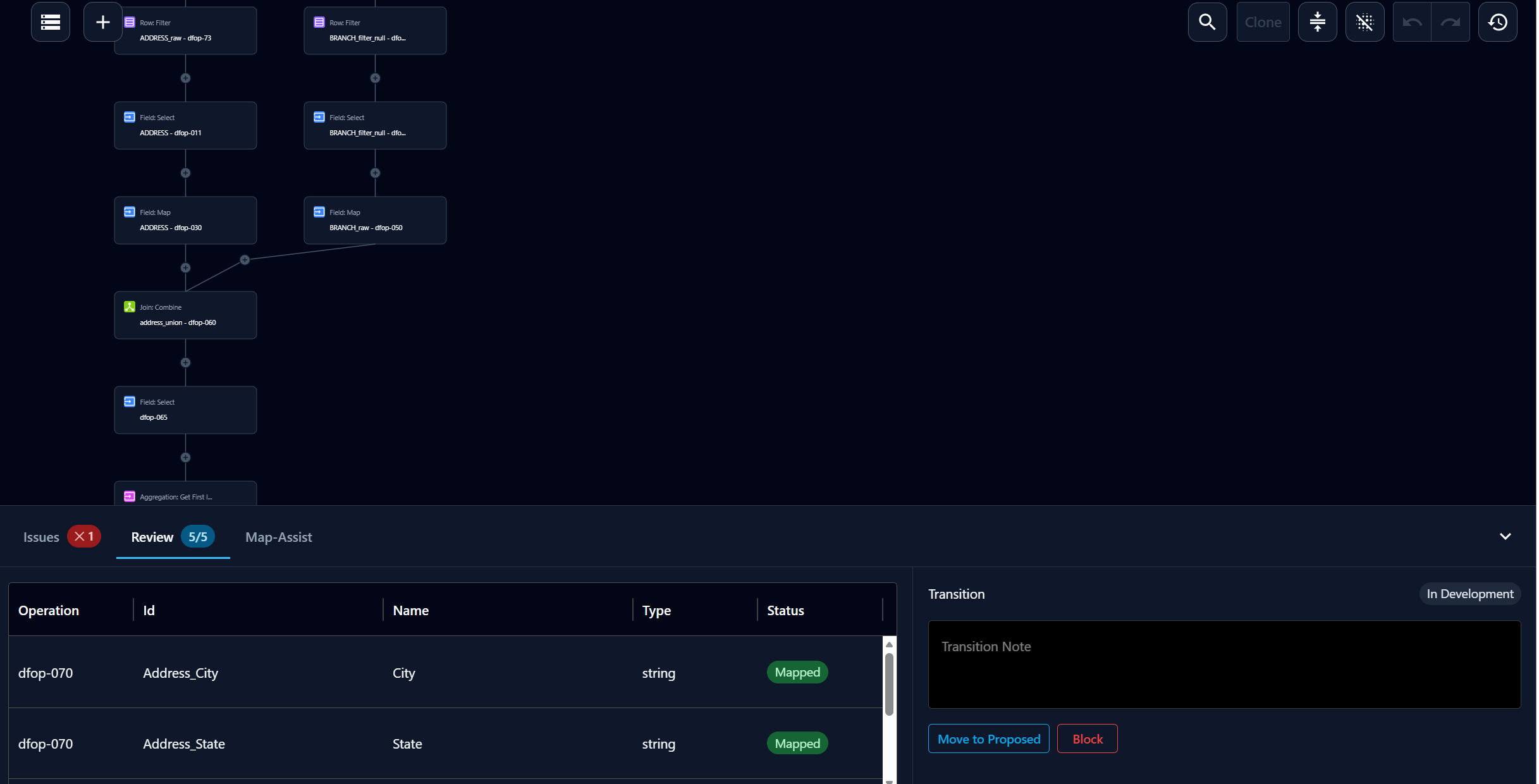Click the Mapped badge in City row
Screen dimensions: 1539x784
point(797,672)
